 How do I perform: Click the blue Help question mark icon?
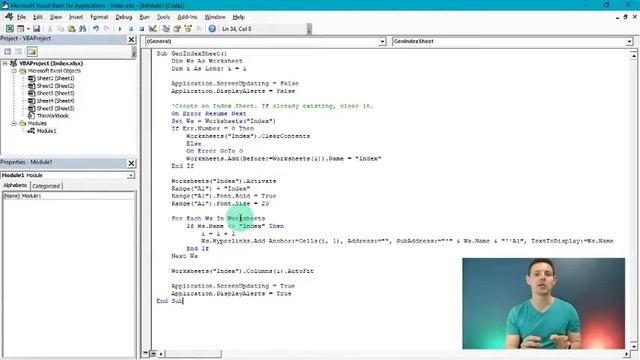tap(212, 29)
